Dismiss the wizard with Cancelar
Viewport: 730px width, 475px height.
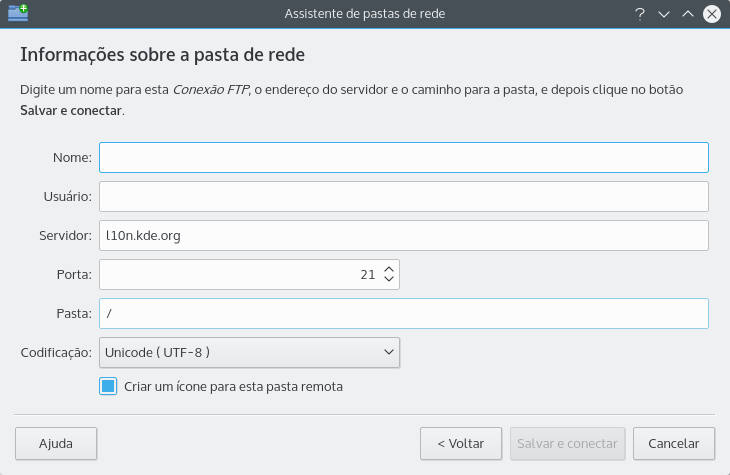tap(673, 442)
